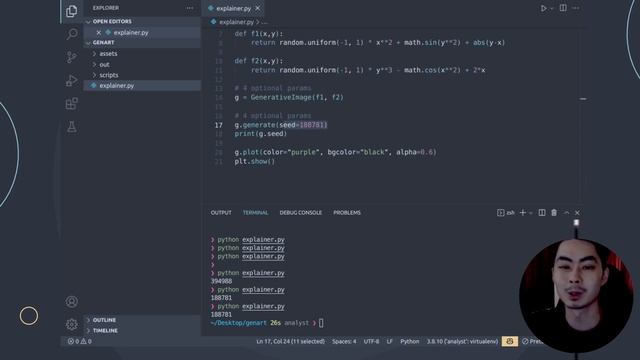Screen dimensions: 640x360
Task: Place cursor on line 17 g.generate
Action: coord(281,125)
